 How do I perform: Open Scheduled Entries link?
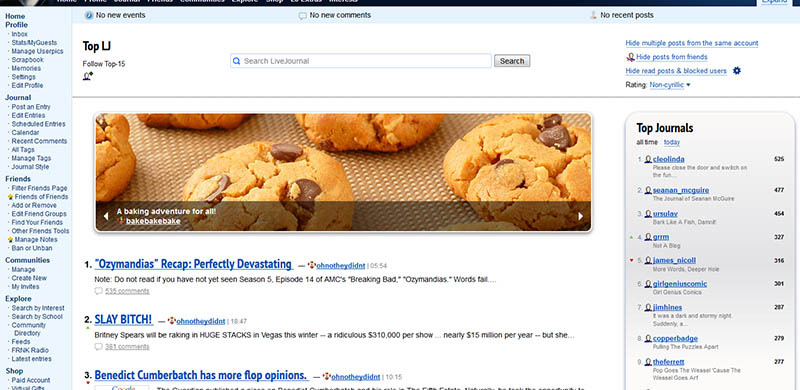(x=38, y=124)
